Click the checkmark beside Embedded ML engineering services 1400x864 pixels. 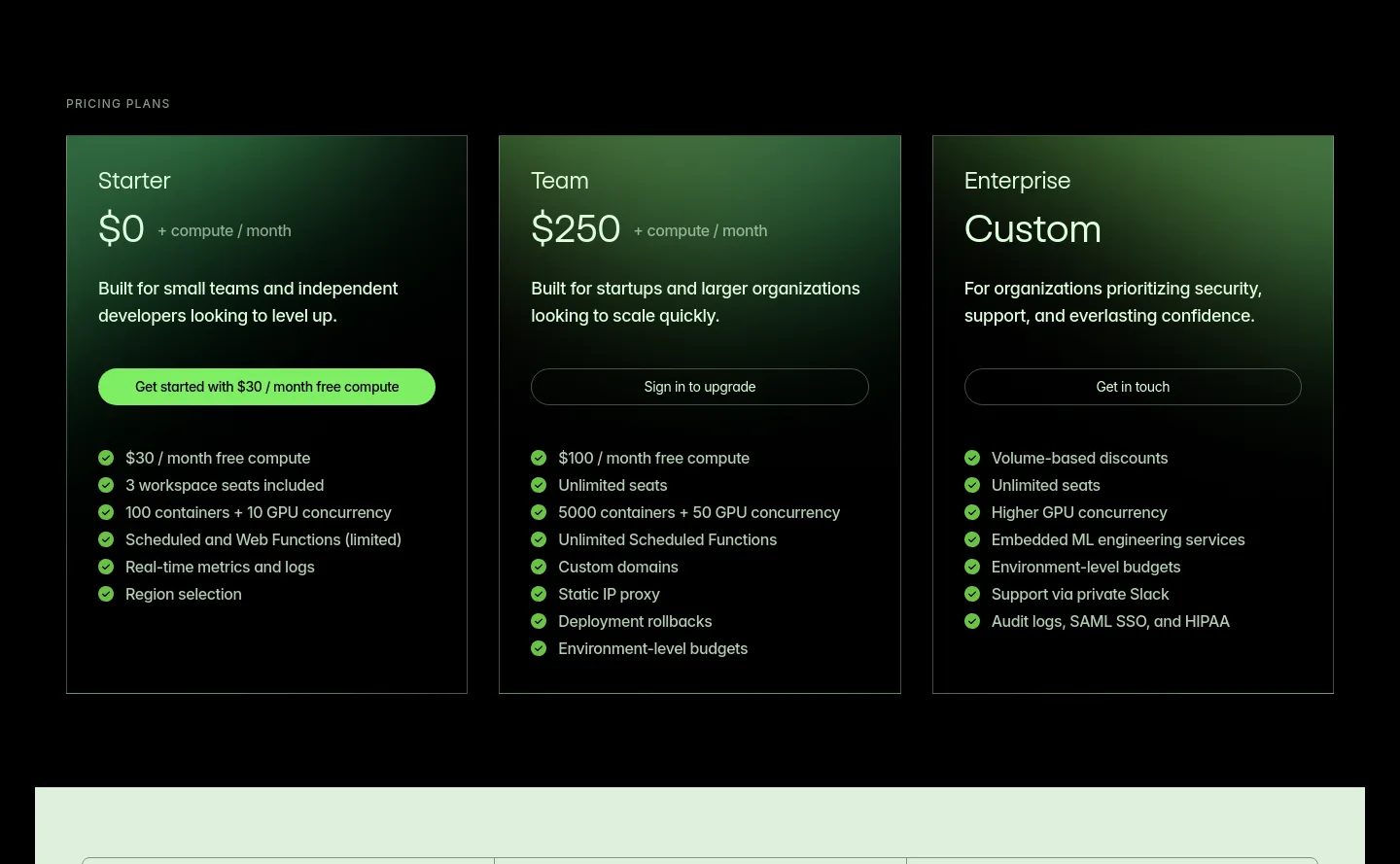[972, 539]
